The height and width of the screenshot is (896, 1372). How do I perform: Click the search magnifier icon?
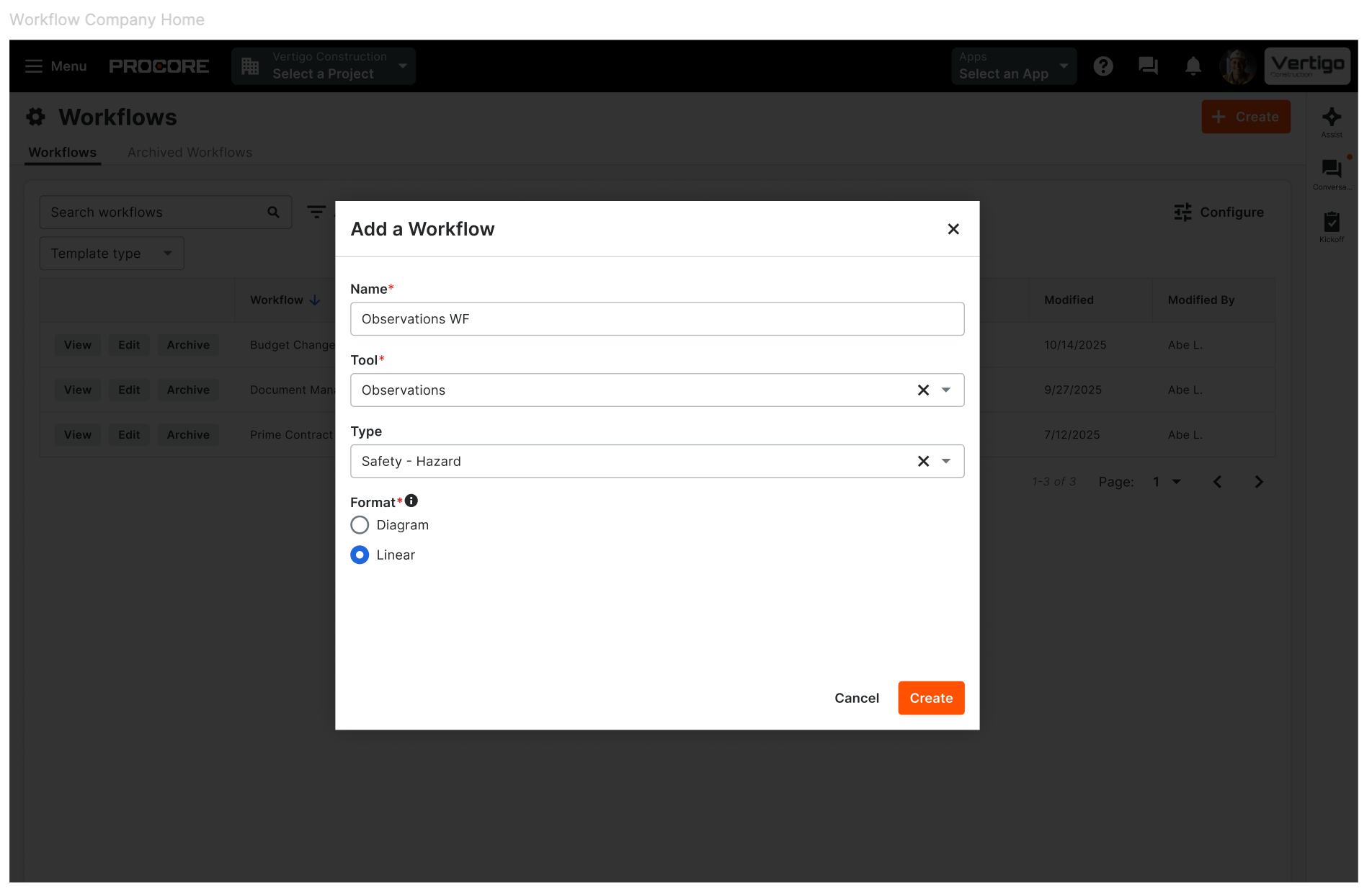(273, 212)
